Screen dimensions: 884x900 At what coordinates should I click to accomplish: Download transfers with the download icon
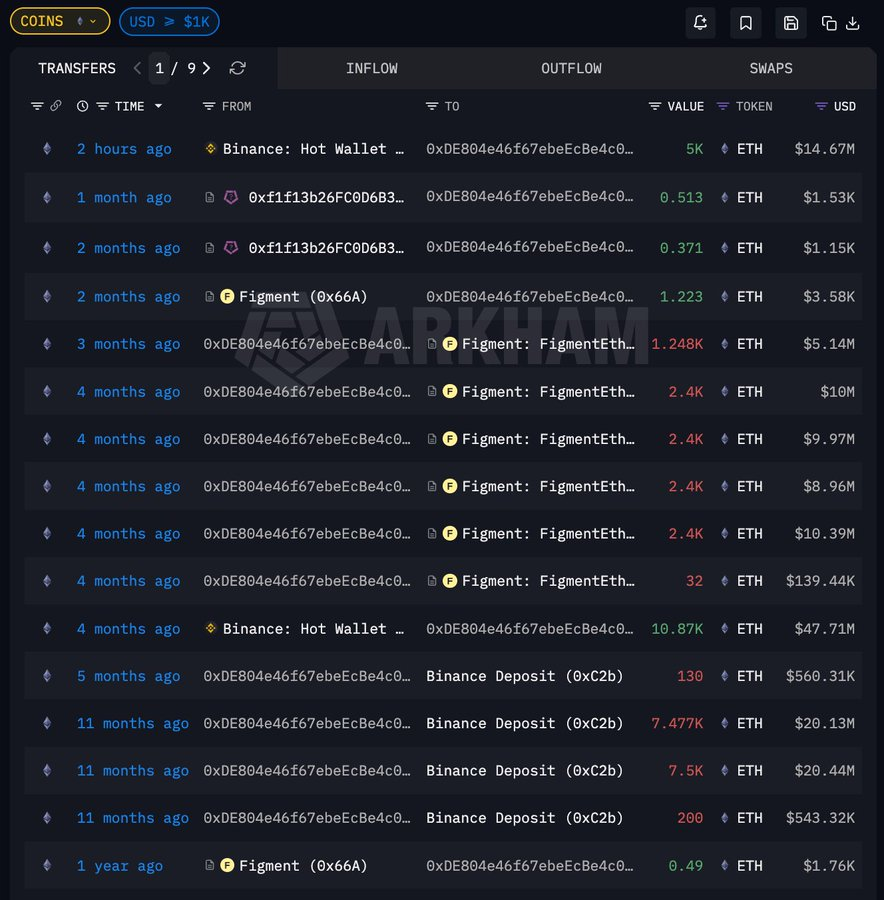tap(853, 23)
